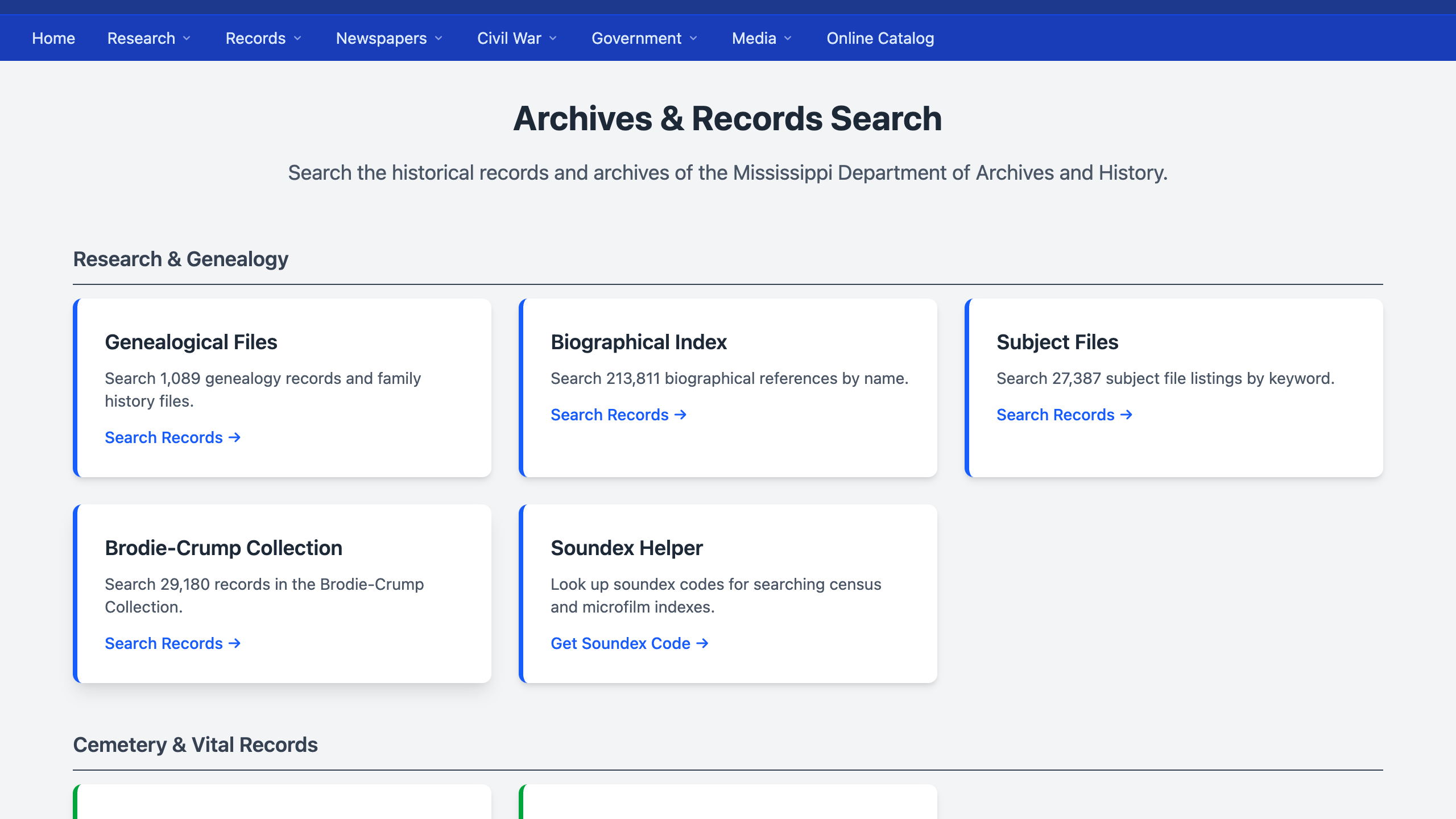Expand the Research dropdown menu

(149, 38)
